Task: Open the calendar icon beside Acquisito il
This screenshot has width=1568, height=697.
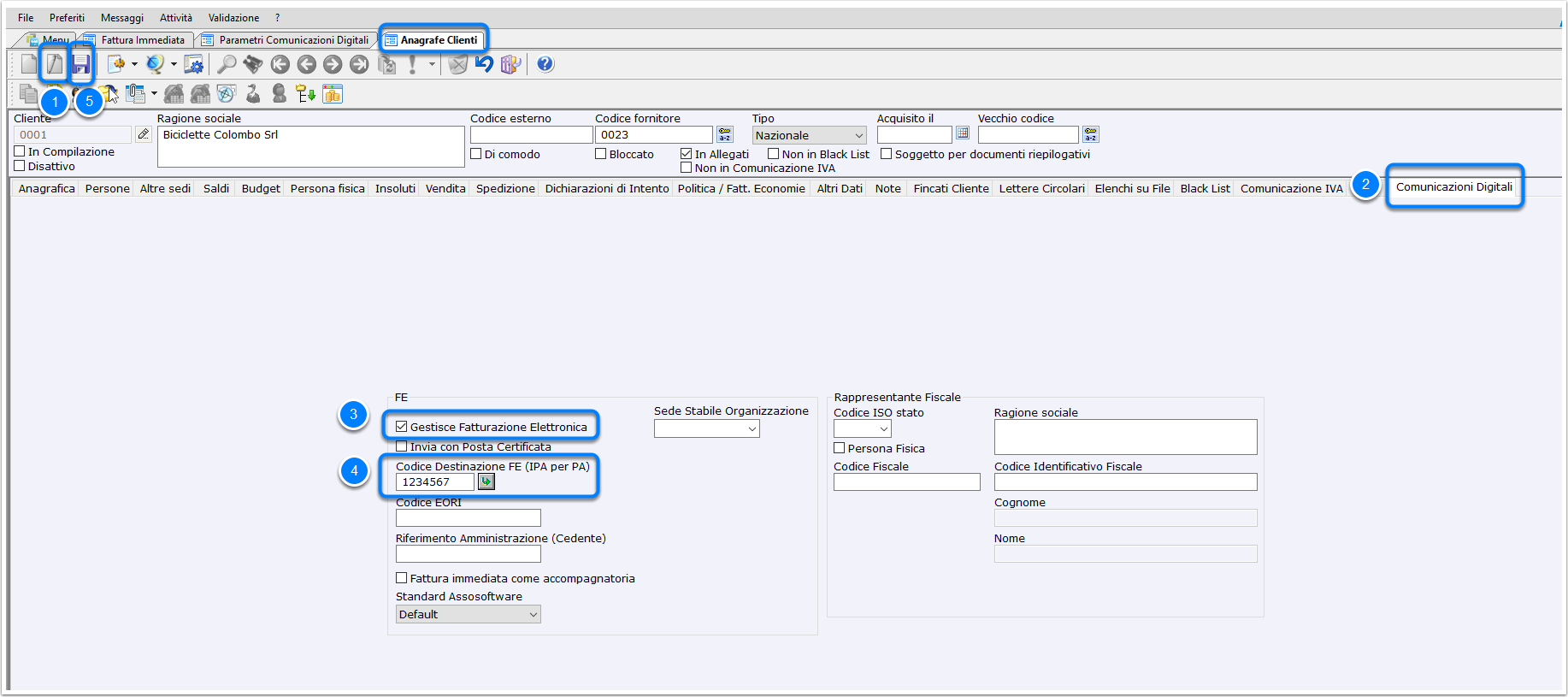Action: click(x=963, y=133)
